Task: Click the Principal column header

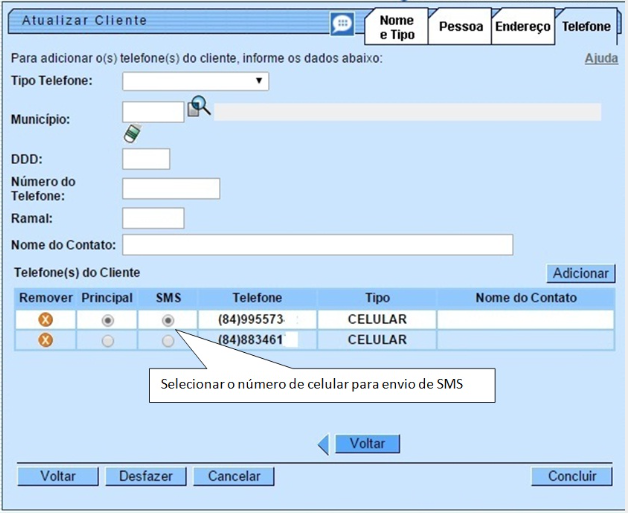Action: coord(107,298)
